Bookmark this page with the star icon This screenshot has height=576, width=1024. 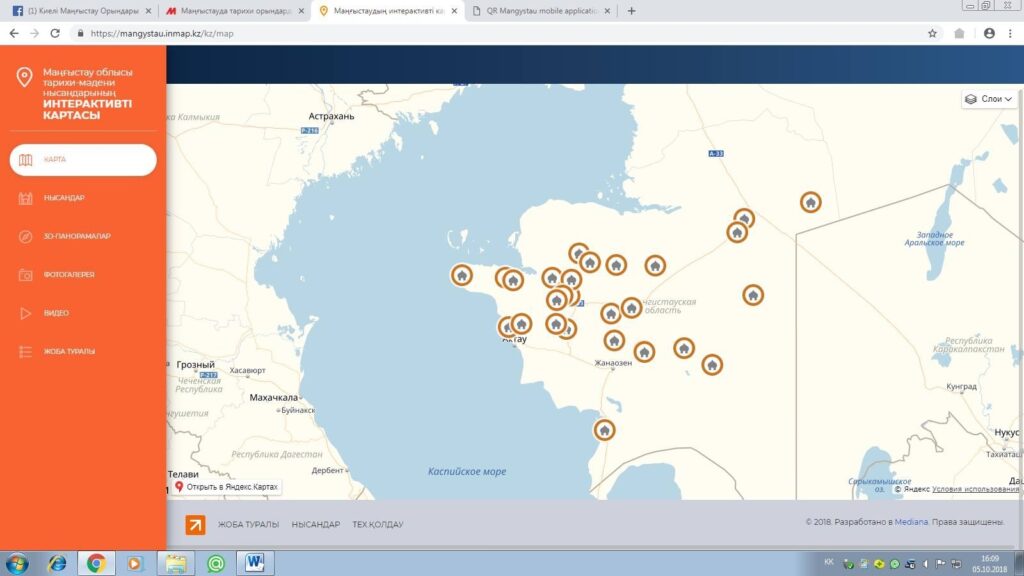click(933, 33)
